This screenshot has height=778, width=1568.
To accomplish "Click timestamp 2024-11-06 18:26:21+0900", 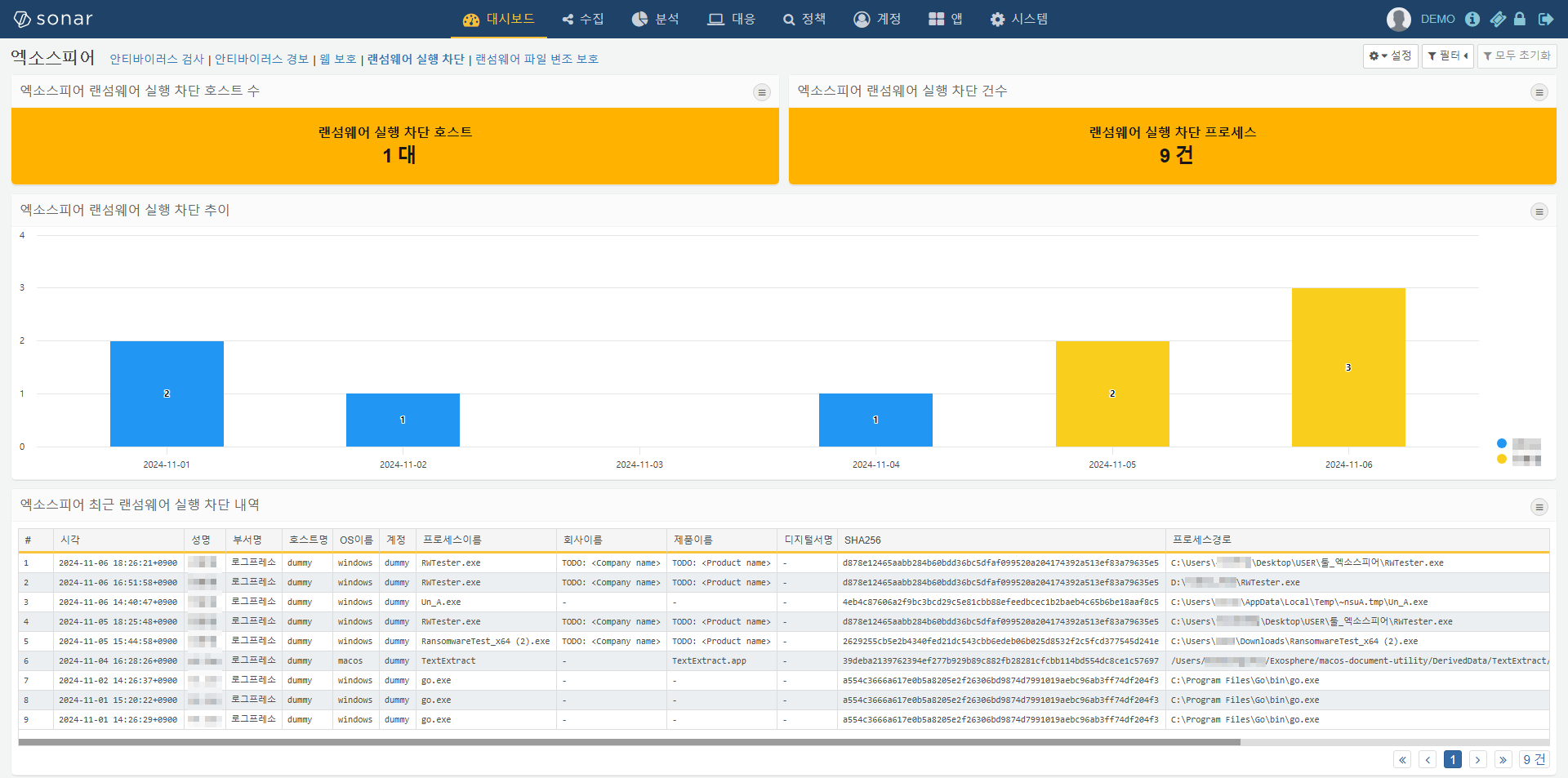I will point(118,563).
